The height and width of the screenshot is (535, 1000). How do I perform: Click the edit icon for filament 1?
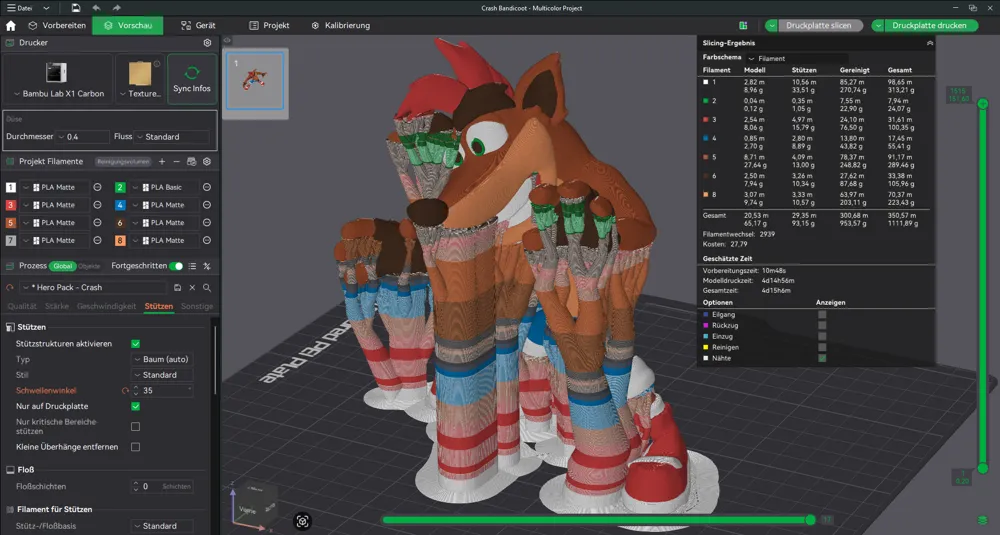[x=98, y=187]
